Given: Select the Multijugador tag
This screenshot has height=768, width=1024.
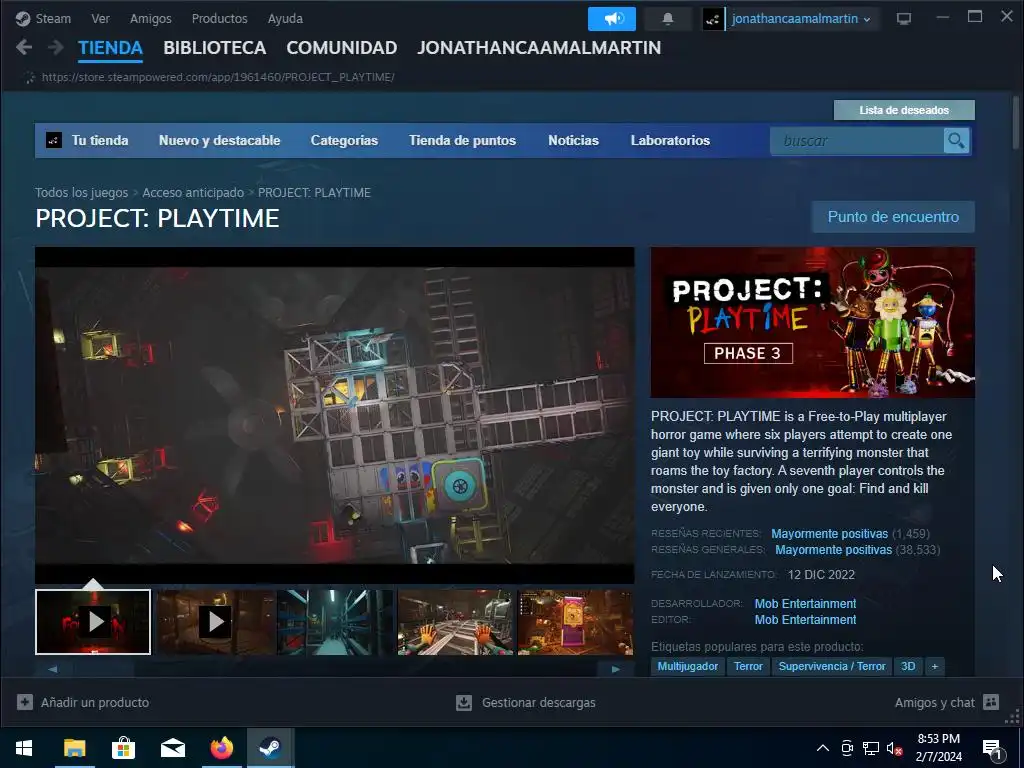Looking at the screenshot, I should tap(687, 666).
